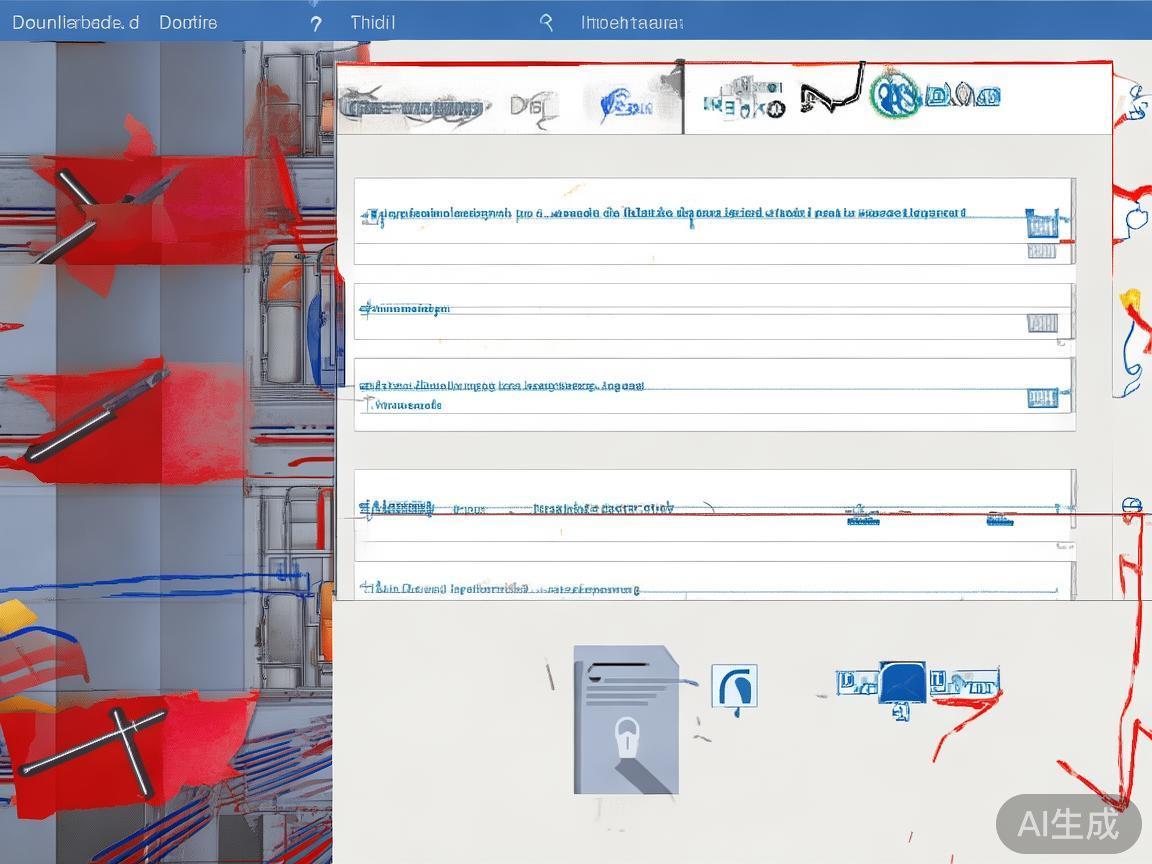Screen dimensions: 1152x864
Task: Click the blue box in first row
Action: pos(1041,224)
